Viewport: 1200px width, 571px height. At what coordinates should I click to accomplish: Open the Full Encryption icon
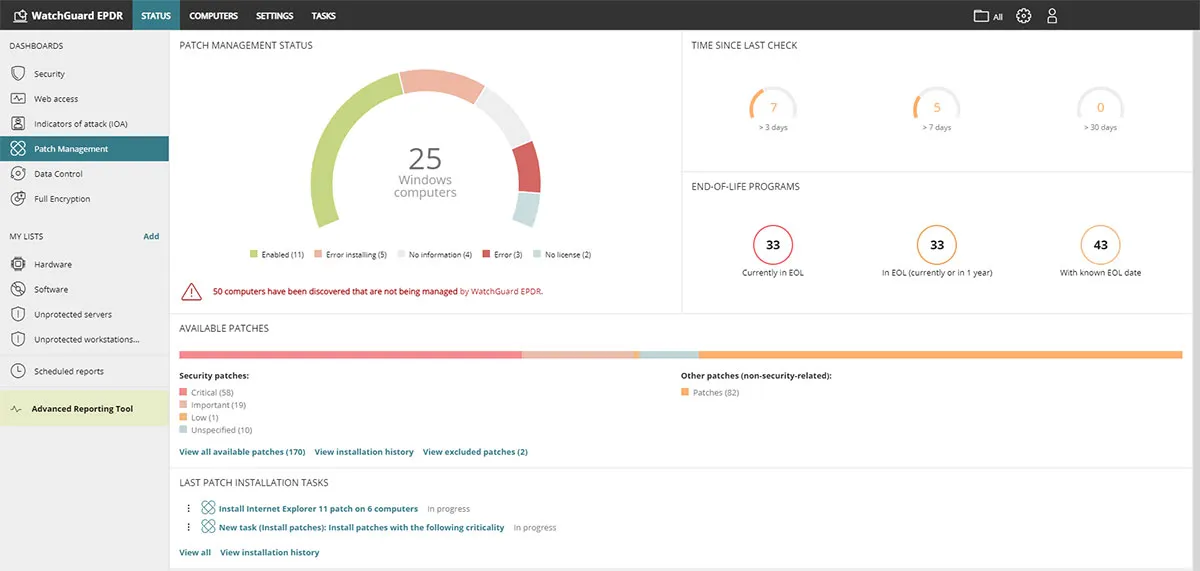pos(17,199)
